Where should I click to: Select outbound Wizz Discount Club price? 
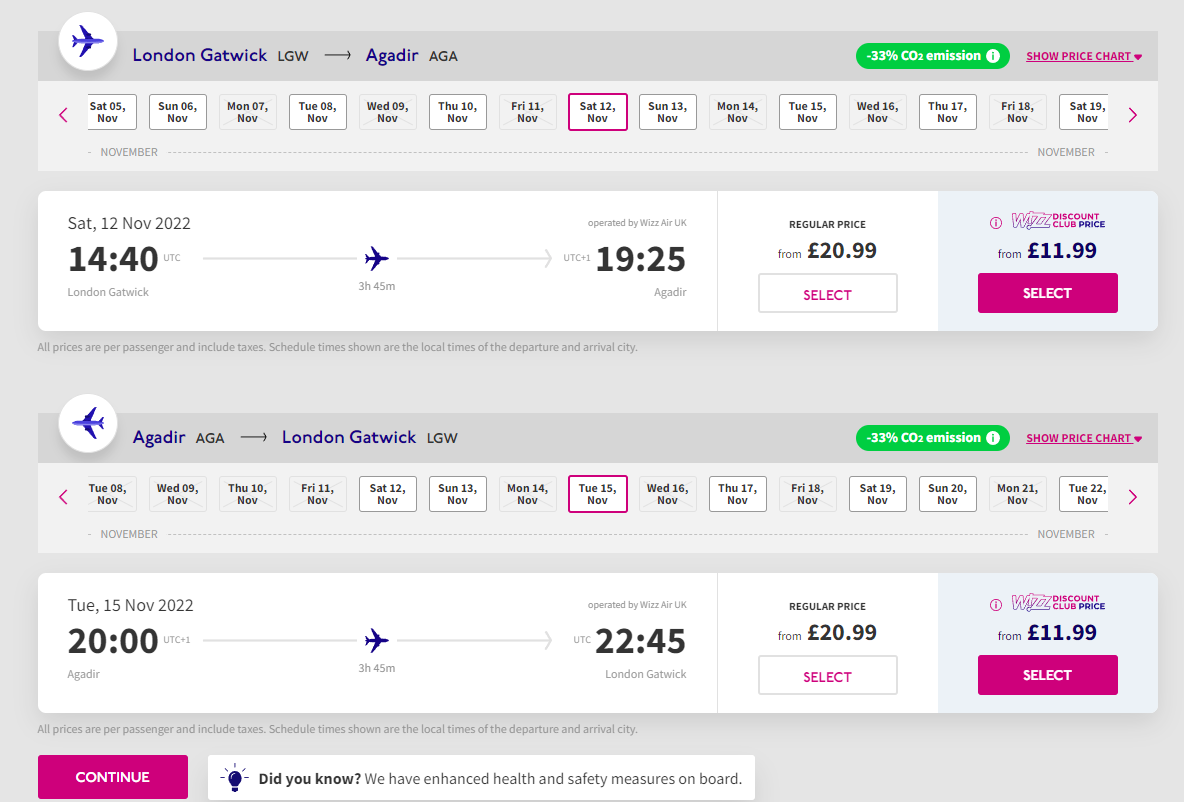(1047, 293)
